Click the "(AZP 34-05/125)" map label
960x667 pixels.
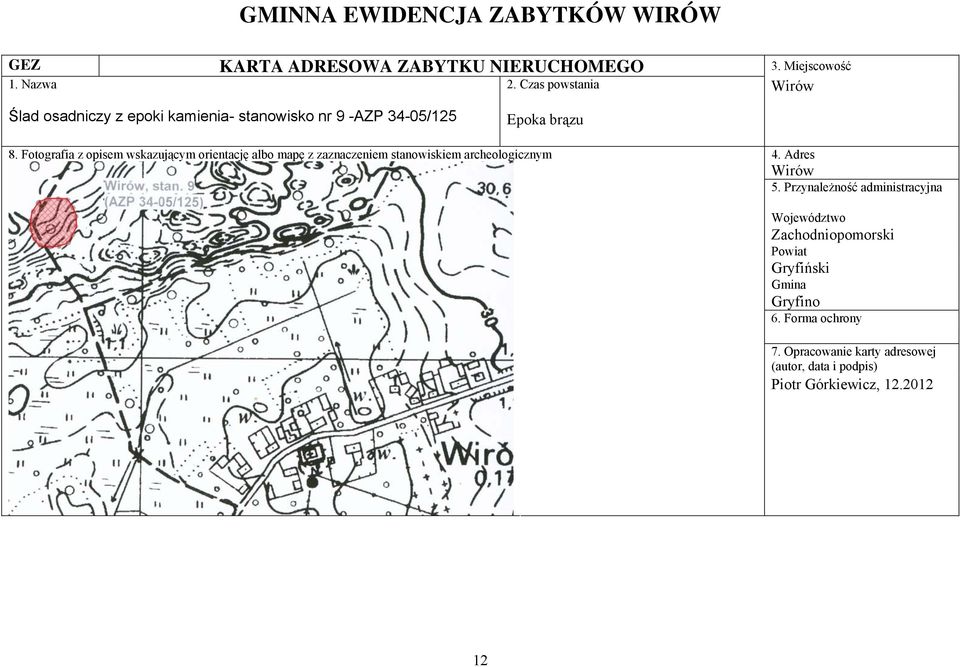click(x=154, y=202)
